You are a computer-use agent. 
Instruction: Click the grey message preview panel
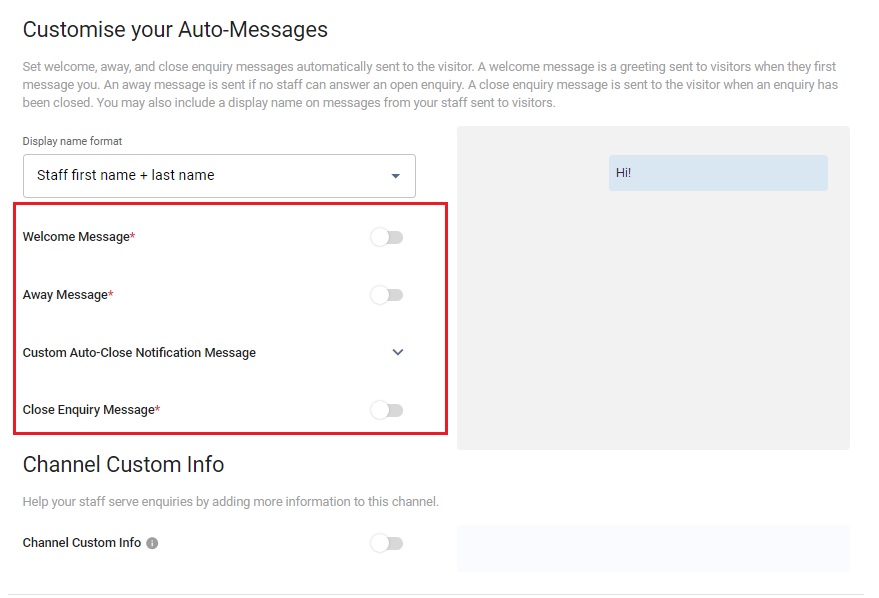pyautogui.click(x=653, y=288)
